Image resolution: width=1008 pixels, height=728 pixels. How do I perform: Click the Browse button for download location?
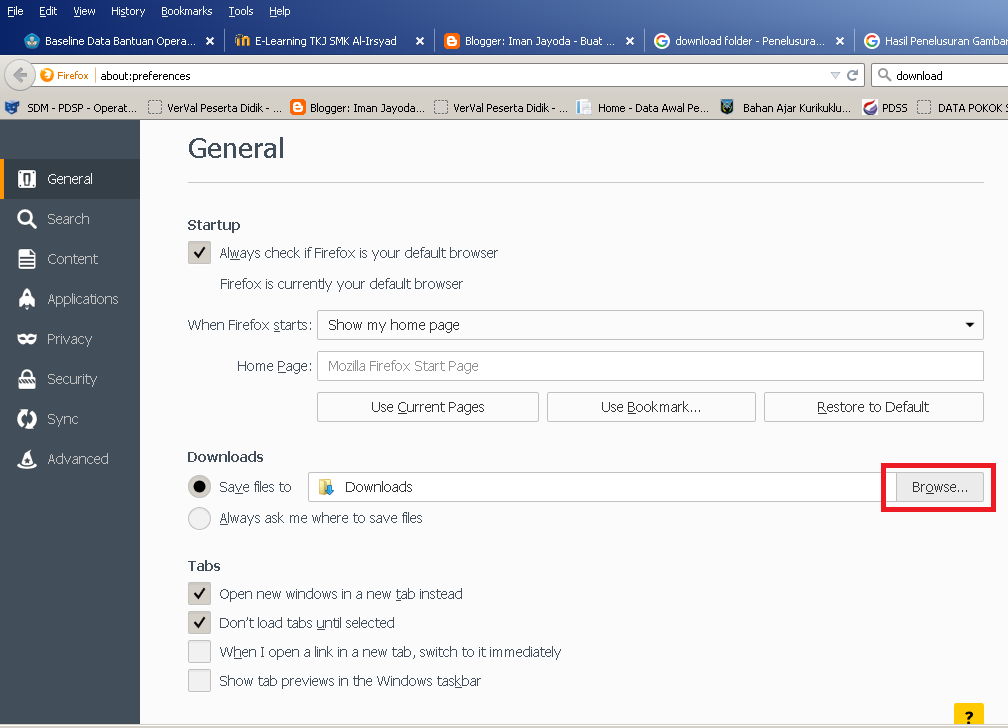click(x=937, y=487)
